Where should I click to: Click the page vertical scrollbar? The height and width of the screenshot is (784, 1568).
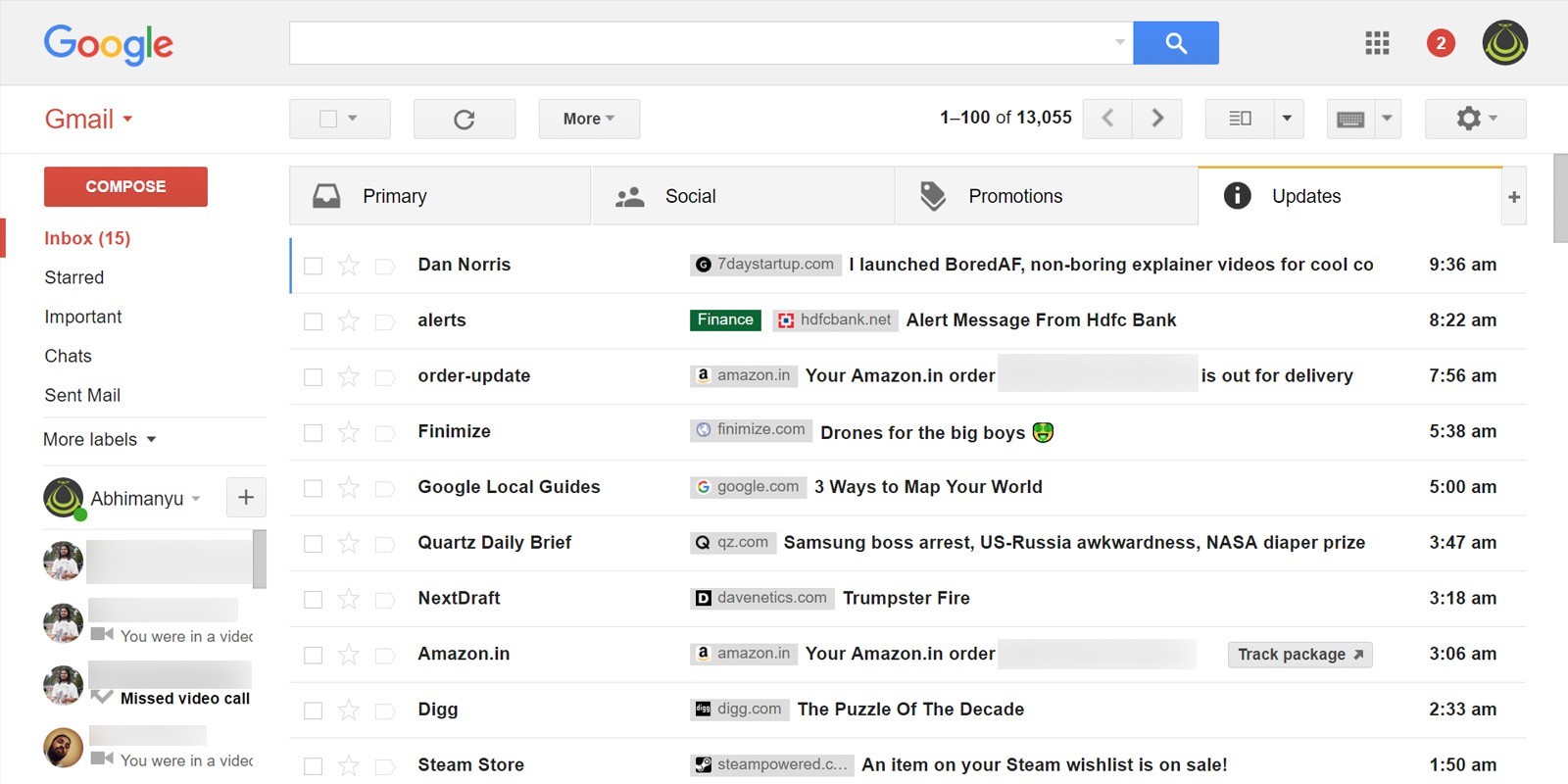(x=1560, y=198)
